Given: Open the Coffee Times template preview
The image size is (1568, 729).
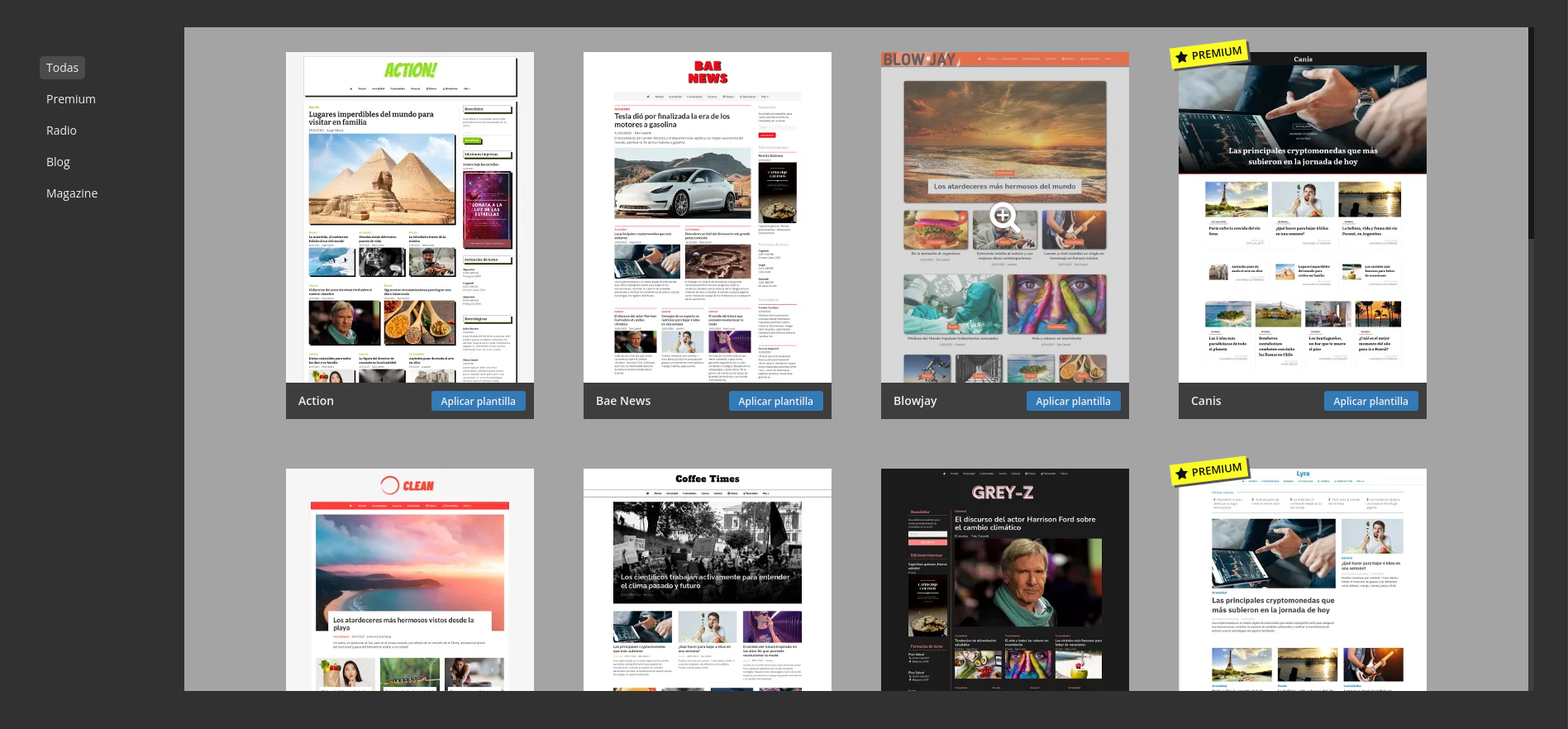Looking at the screenshot, I should coord(708,579).
